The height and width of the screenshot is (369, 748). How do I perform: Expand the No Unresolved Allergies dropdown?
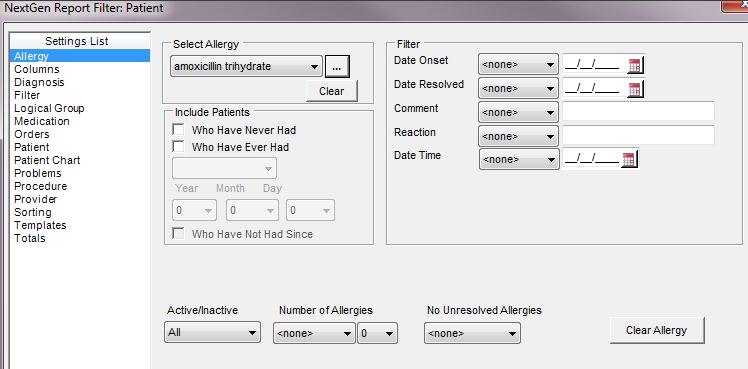pyautogui.click(x=472, y=333)
